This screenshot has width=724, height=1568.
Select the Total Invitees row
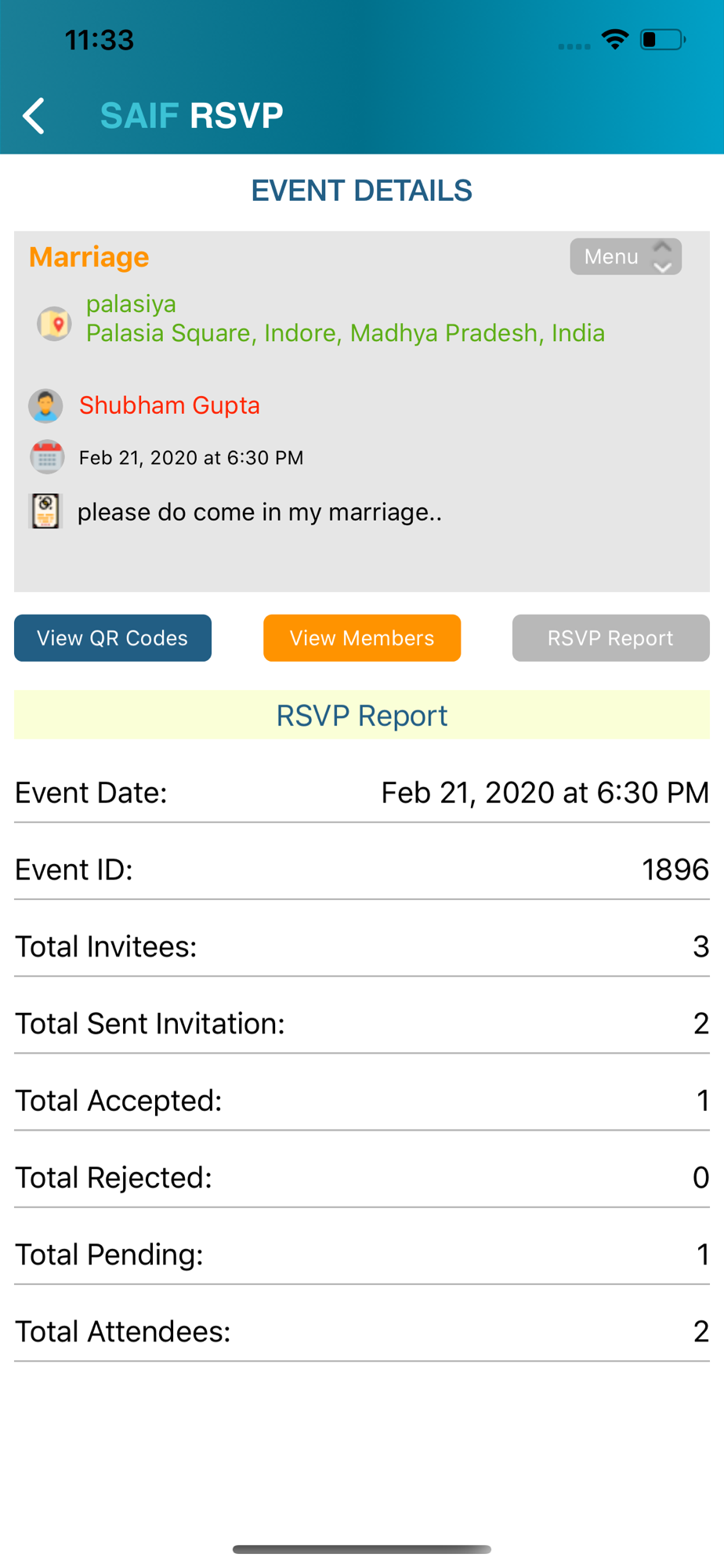pos(362,946)
